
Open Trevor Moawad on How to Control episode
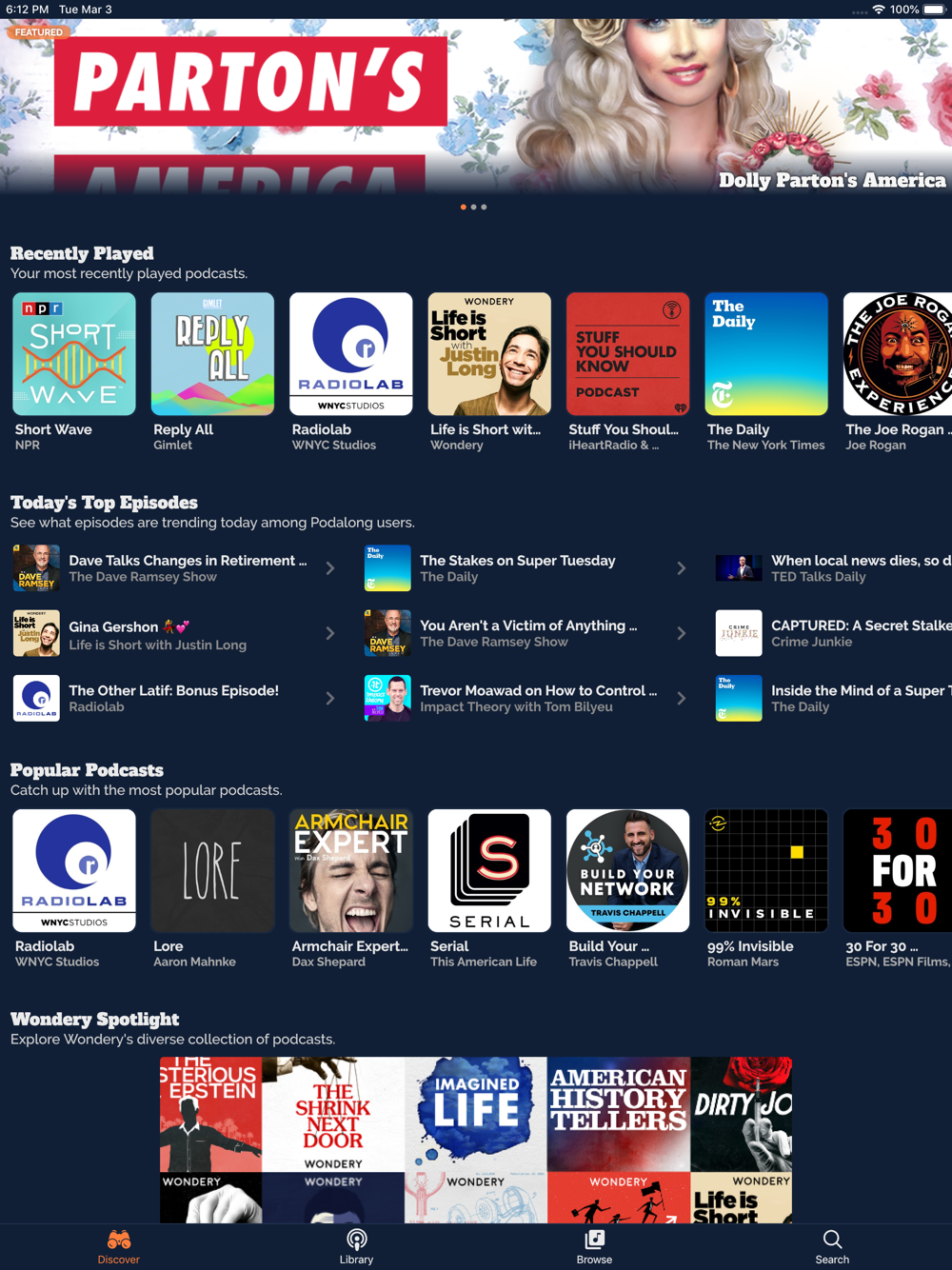click(539, 690)
